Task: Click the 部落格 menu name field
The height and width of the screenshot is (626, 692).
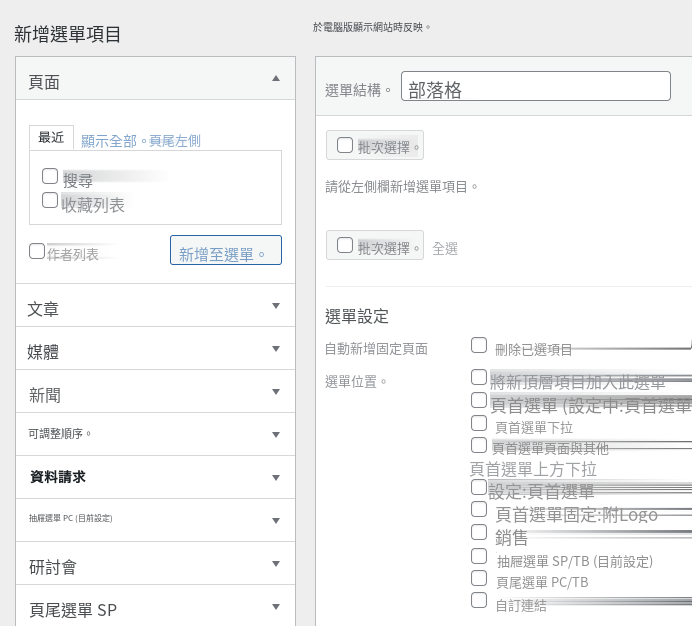Action: (x=536, y=86)
